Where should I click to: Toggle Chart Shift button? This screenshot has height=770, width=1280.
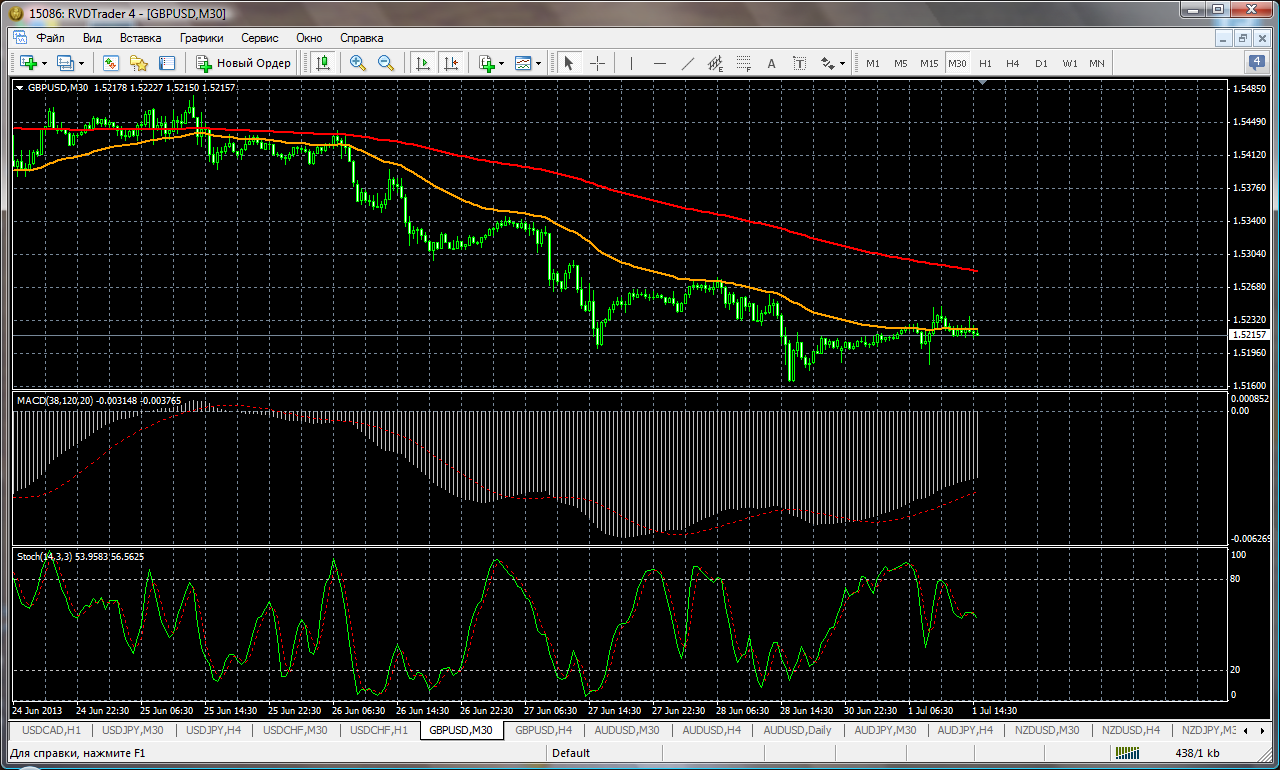click(x=451, y=63)
